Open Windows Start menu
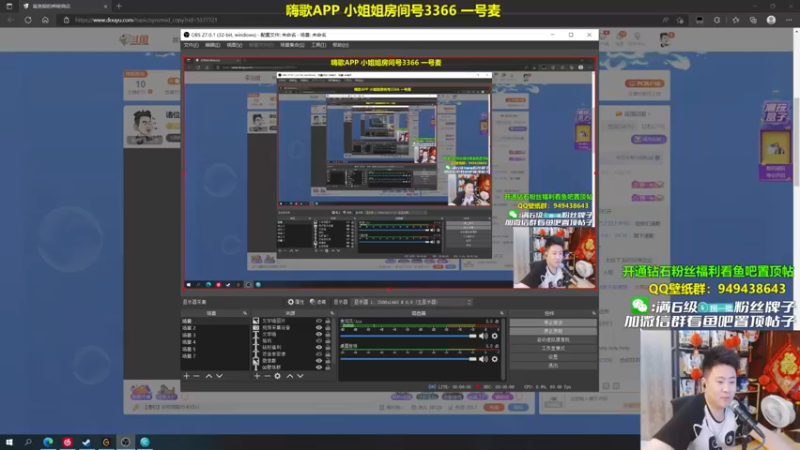 [9, 442]
